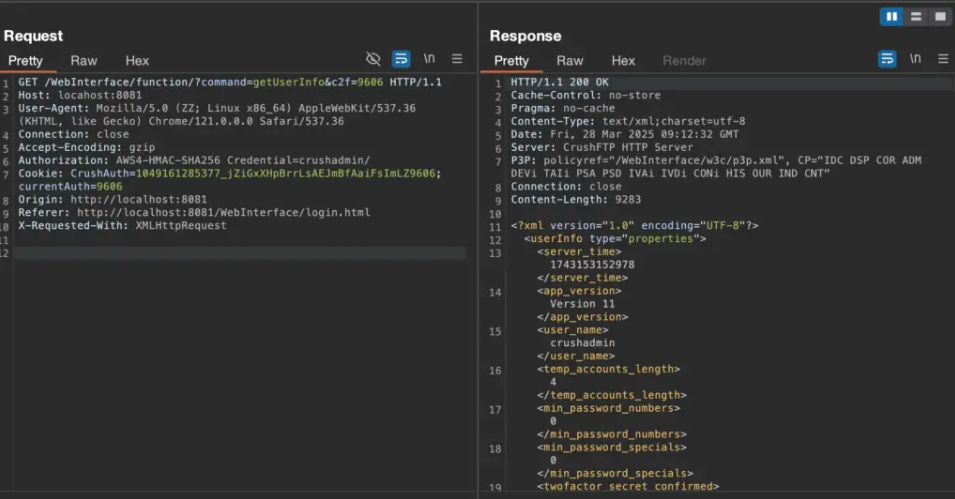Switch to combined single-pane layout icon
This screenshot has height=499, width=955.
click(939, 17)
